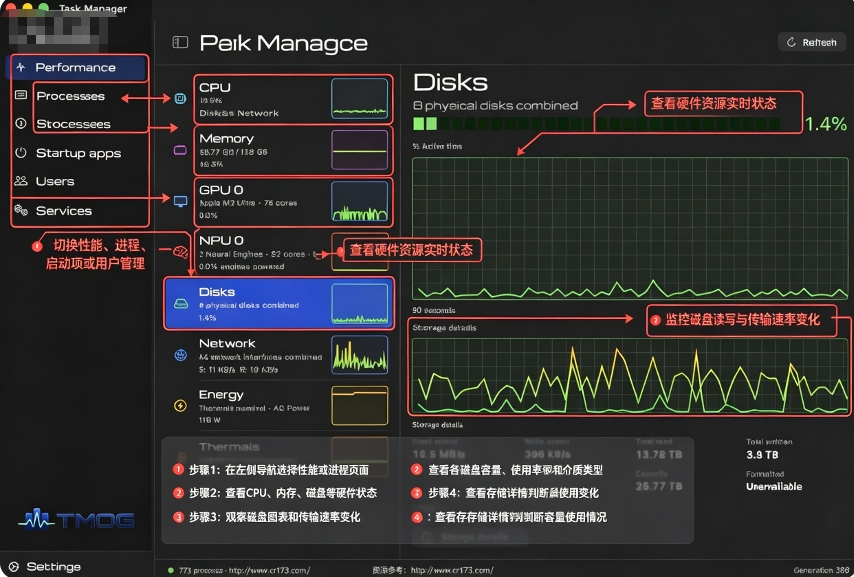Select the clock icon beside Stocessees
Viewport: 854px width, 577px height.
click(21, 124)
